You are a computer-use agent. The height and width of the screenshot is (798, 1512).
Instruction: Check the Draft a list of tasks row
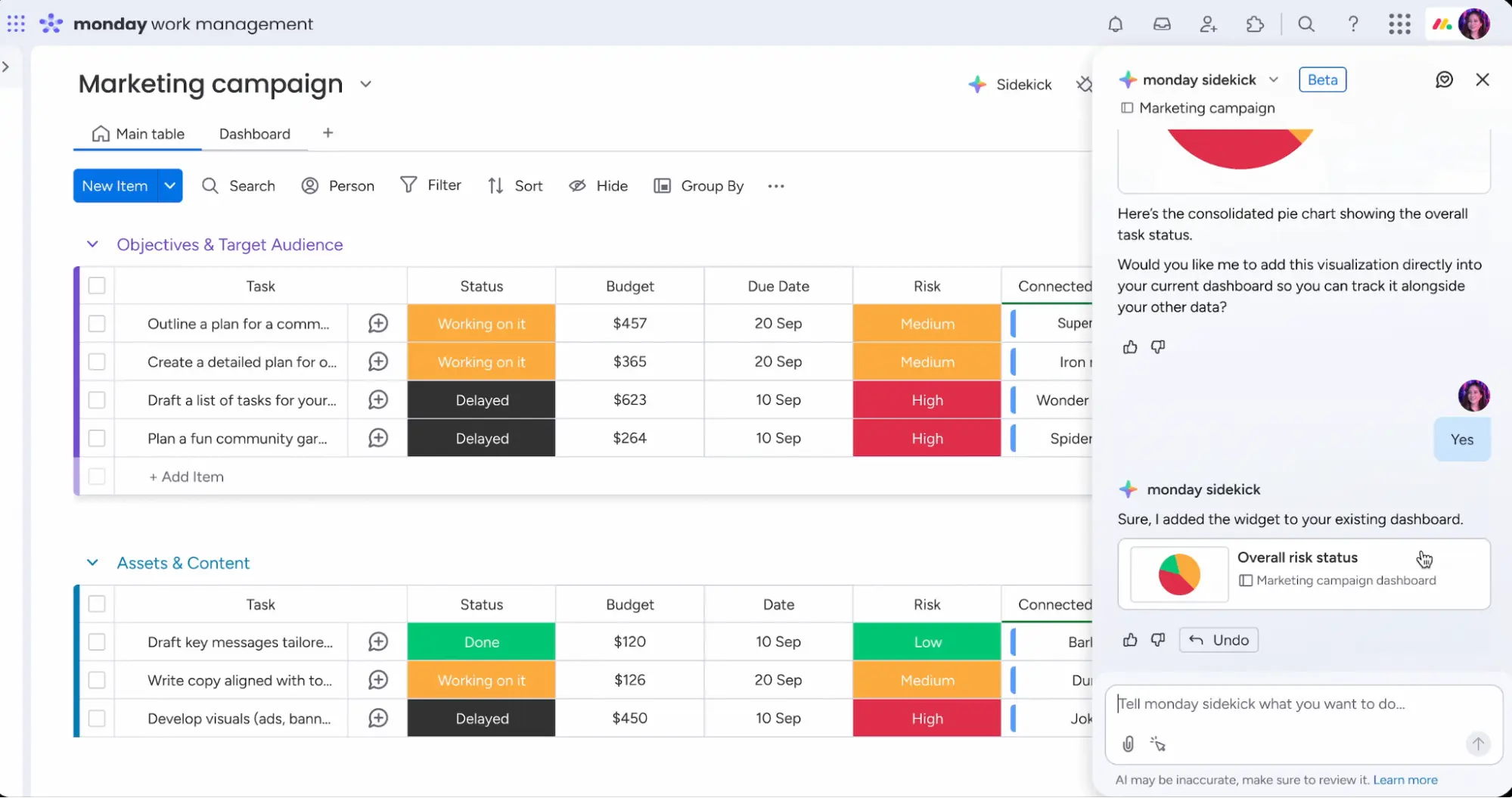(x=97, y=400)
